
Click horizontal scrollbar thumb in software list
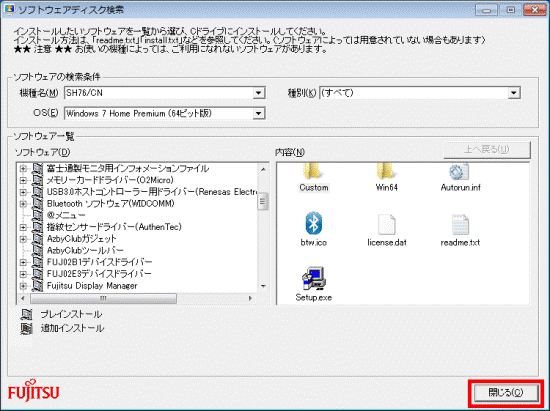tap(103, 298)
